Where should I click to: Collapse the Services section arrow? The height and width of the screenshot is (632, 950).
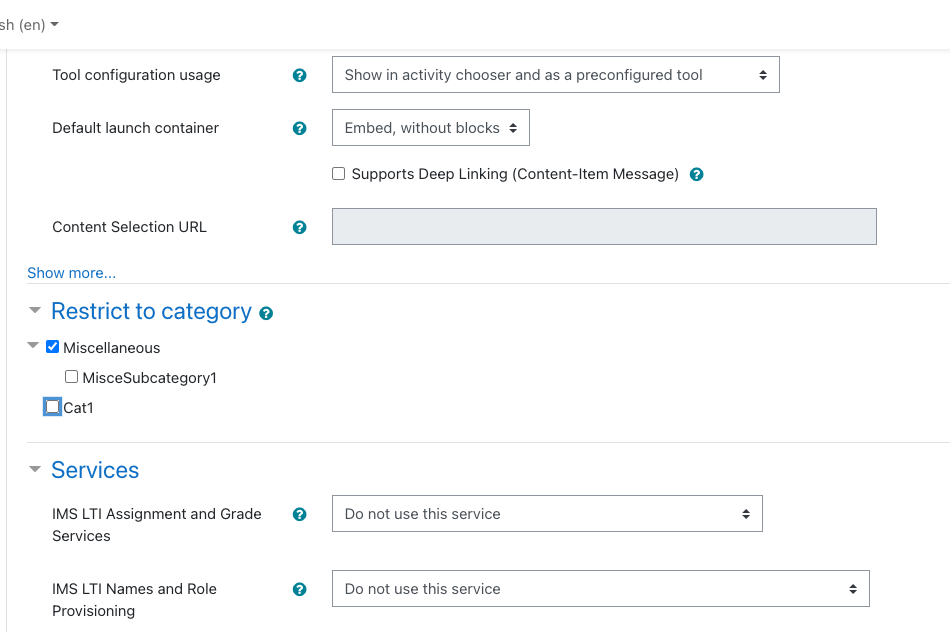coord(35,469)
